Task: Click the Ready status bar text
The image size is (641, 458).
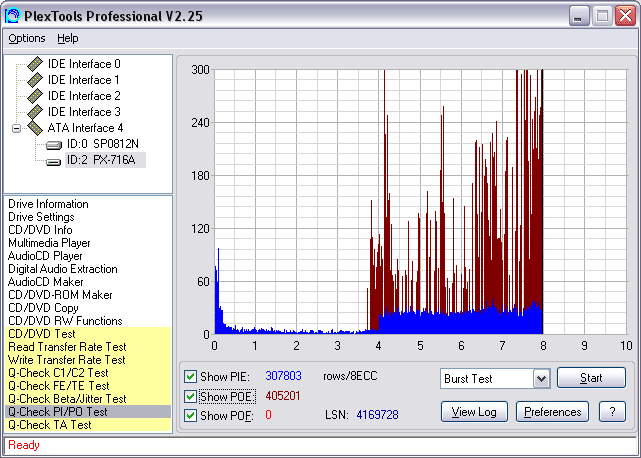Action: (x=24, y=445)
